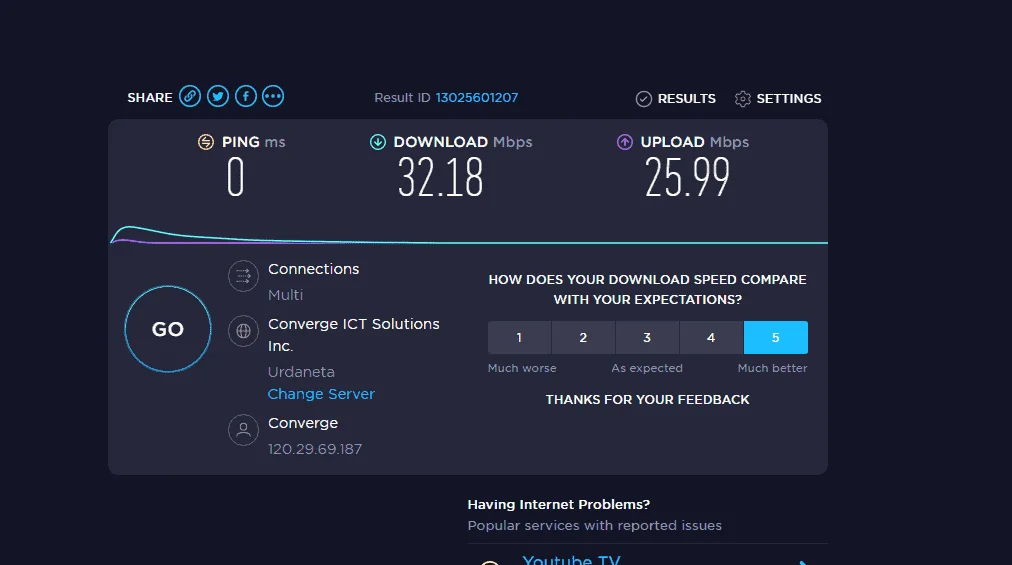
Task: Click the 25.99 upload value
Action: 687,178
